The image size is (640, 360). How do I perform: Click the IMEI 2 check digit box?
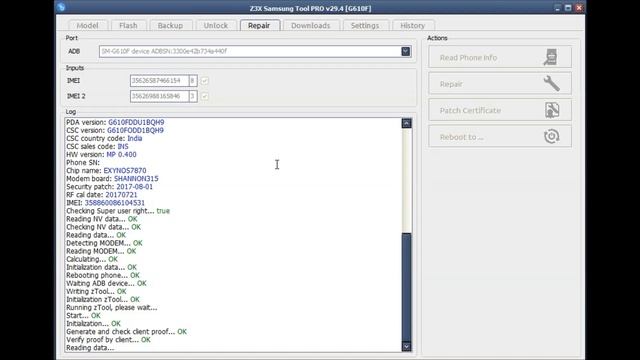point(193,96)
